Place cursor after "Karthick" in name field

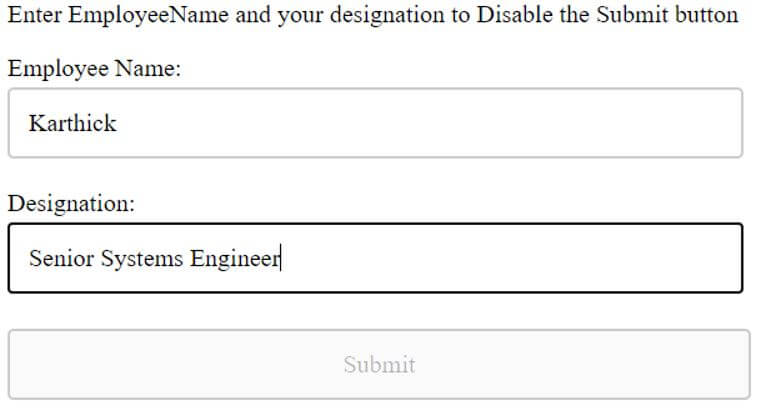[118, 123]
